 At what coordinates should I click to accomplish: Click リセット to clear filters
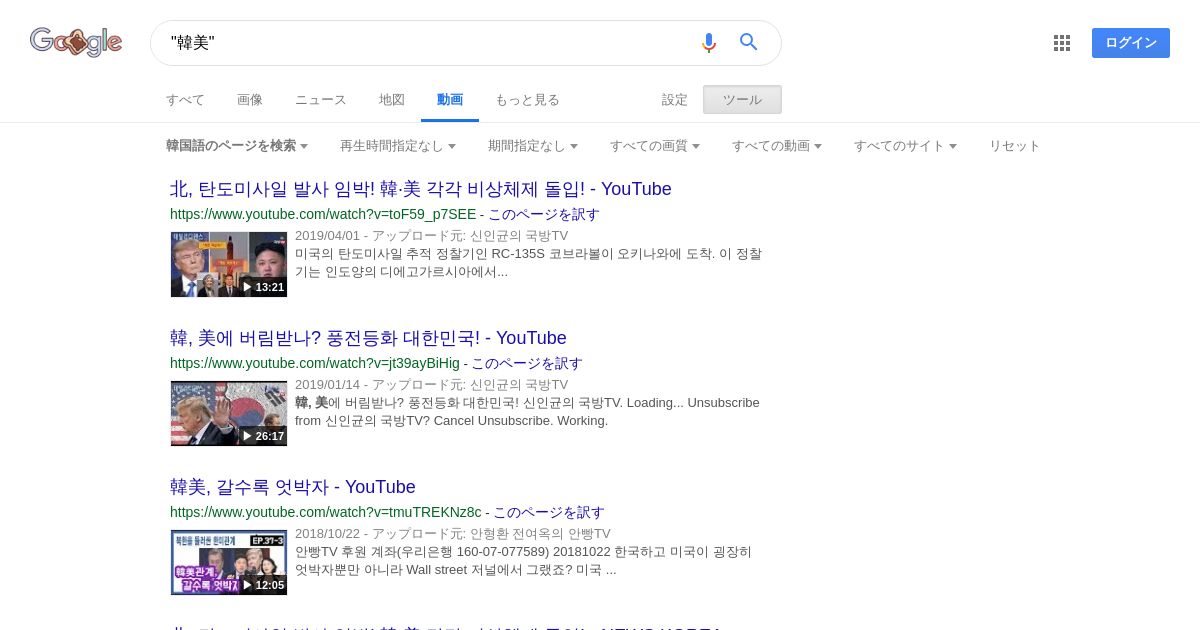click(x=1015, y=146)
